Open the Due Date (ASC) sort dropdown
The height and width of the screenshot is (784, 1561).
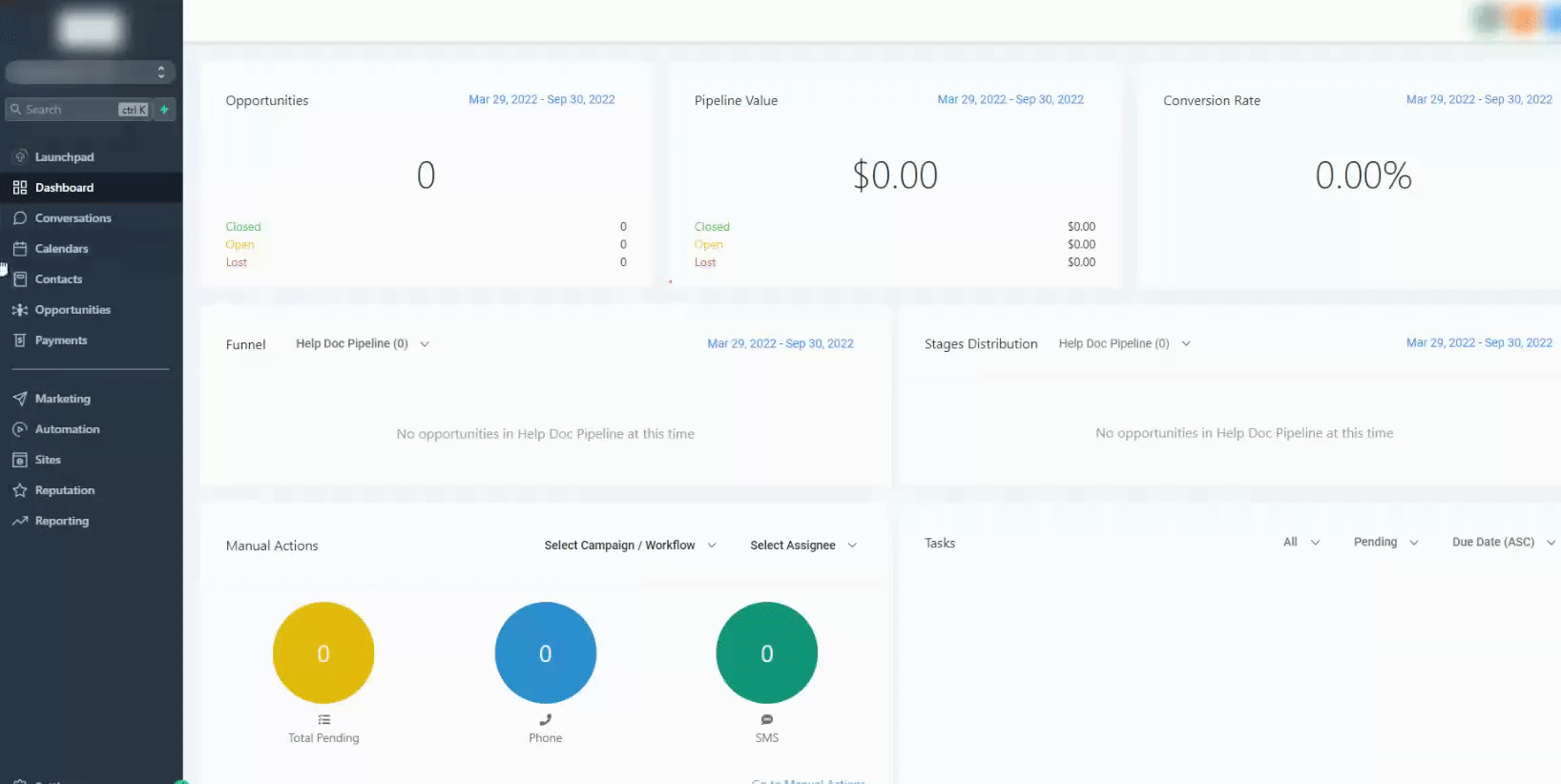coord(1503,542)
